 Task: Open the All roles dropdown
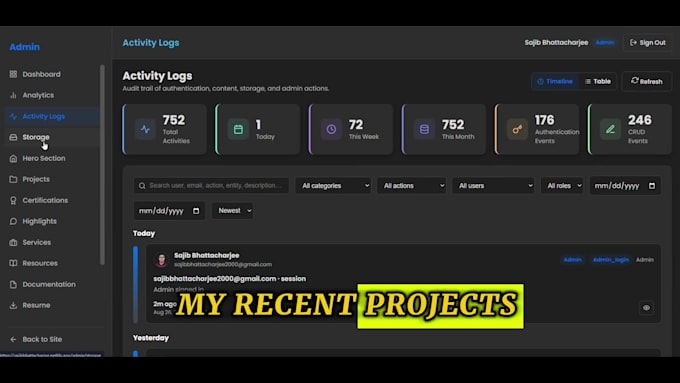[x=562, y=186]
